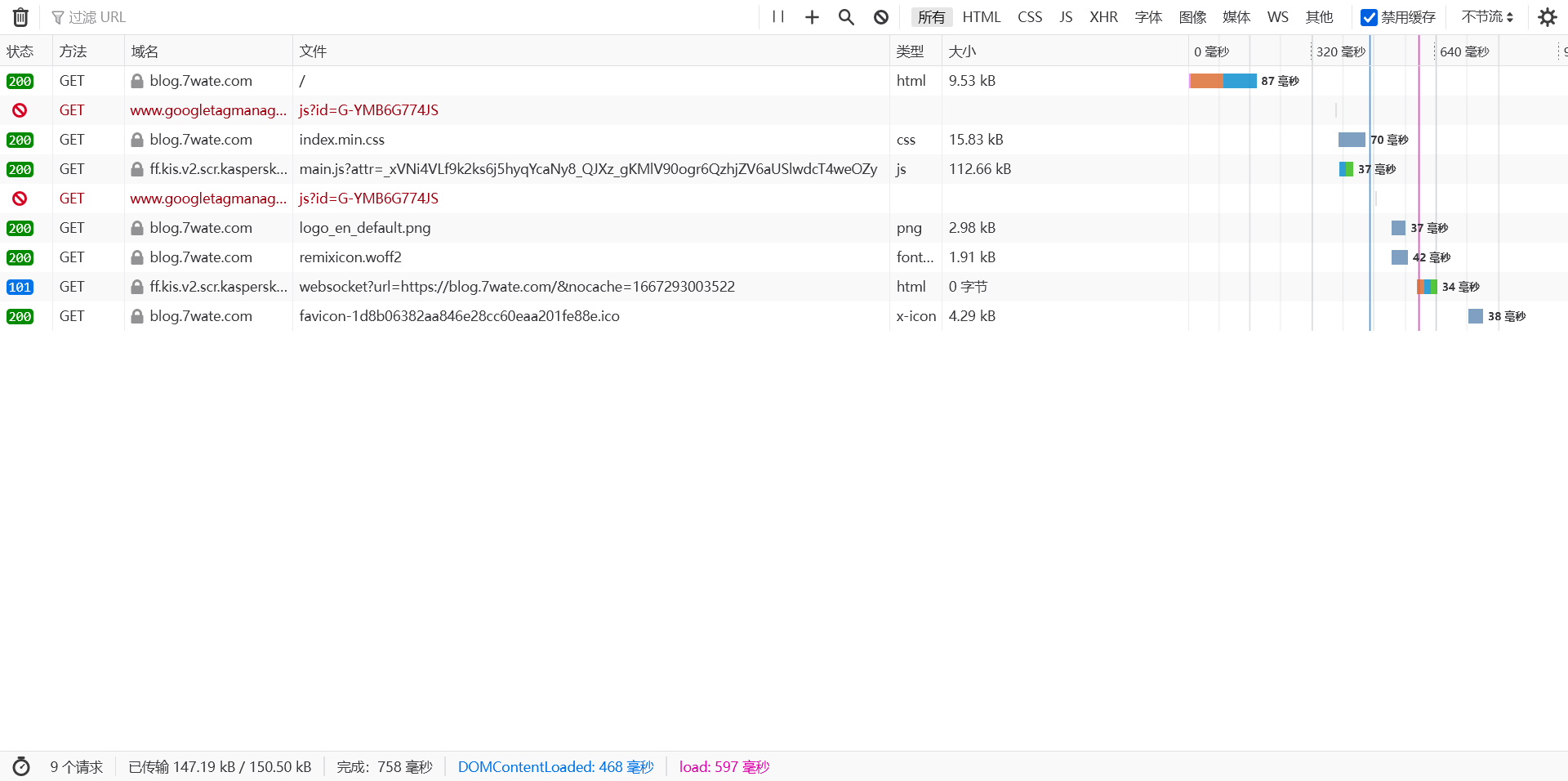Open the 不节流 throttling dropdown
This screenshot has width=1568, height=781.
click(1486, 17)
